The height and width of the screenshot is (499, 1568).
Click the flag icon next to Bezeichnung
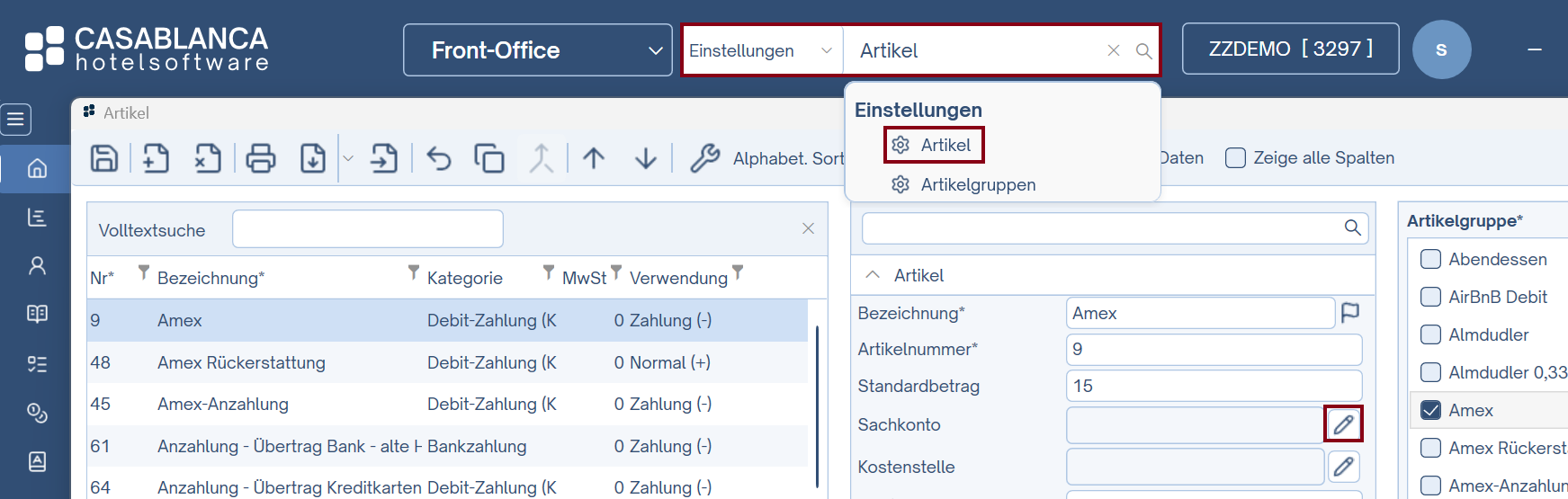click(1350, 312)
